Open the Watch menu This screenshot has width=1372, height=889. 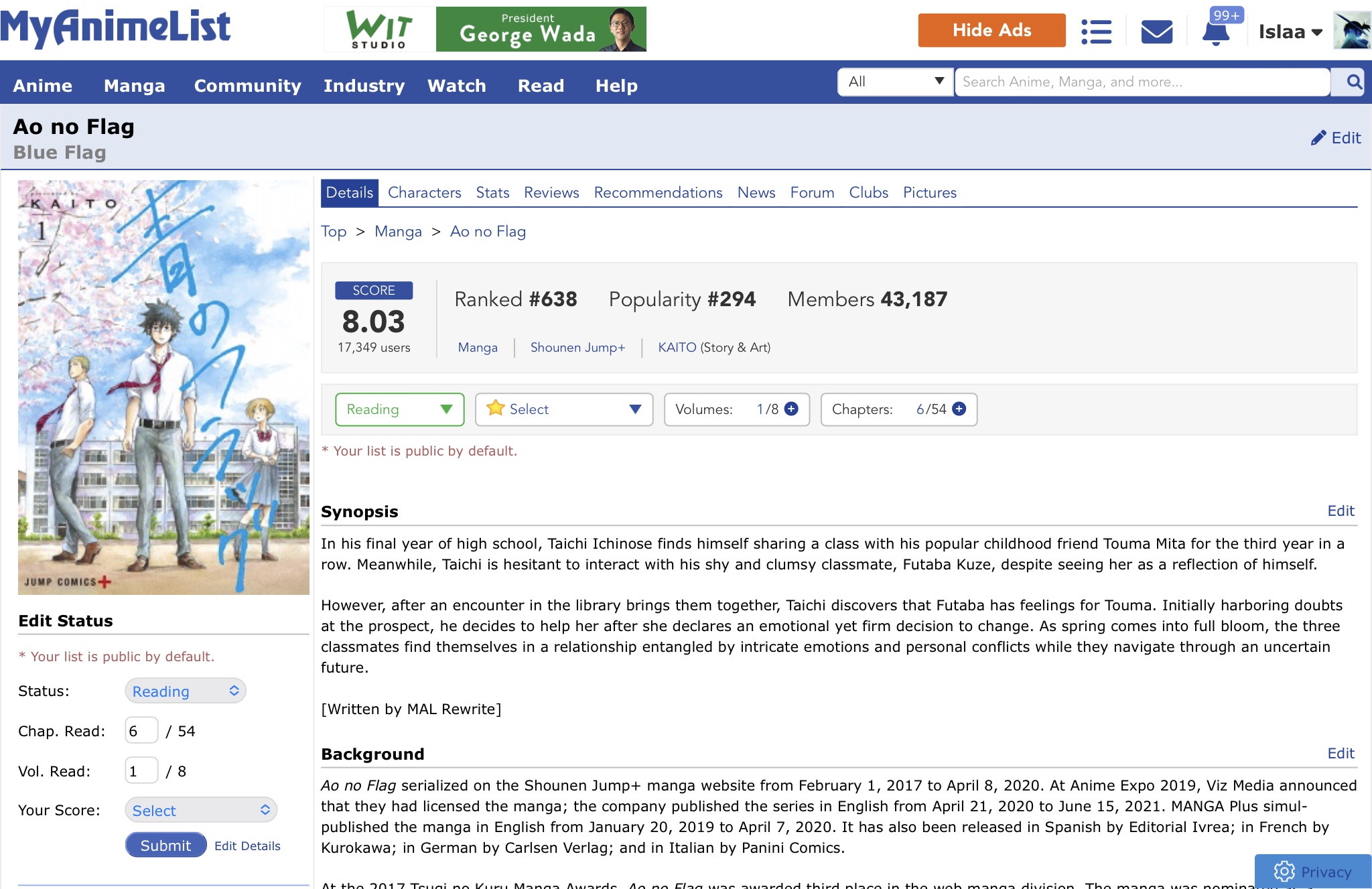click(x=457, y=86)
